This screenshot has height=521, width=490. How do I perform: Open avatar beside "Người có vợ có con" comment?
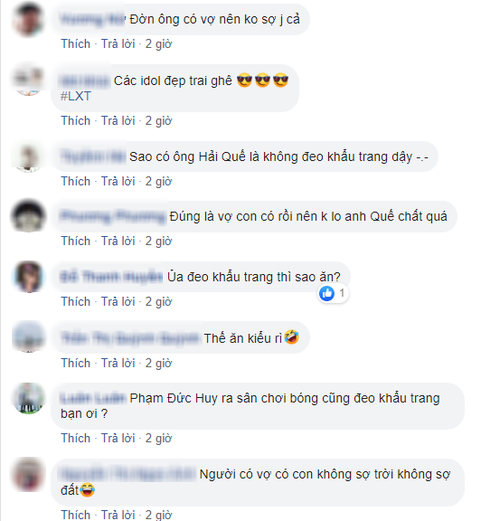point(28,474)
